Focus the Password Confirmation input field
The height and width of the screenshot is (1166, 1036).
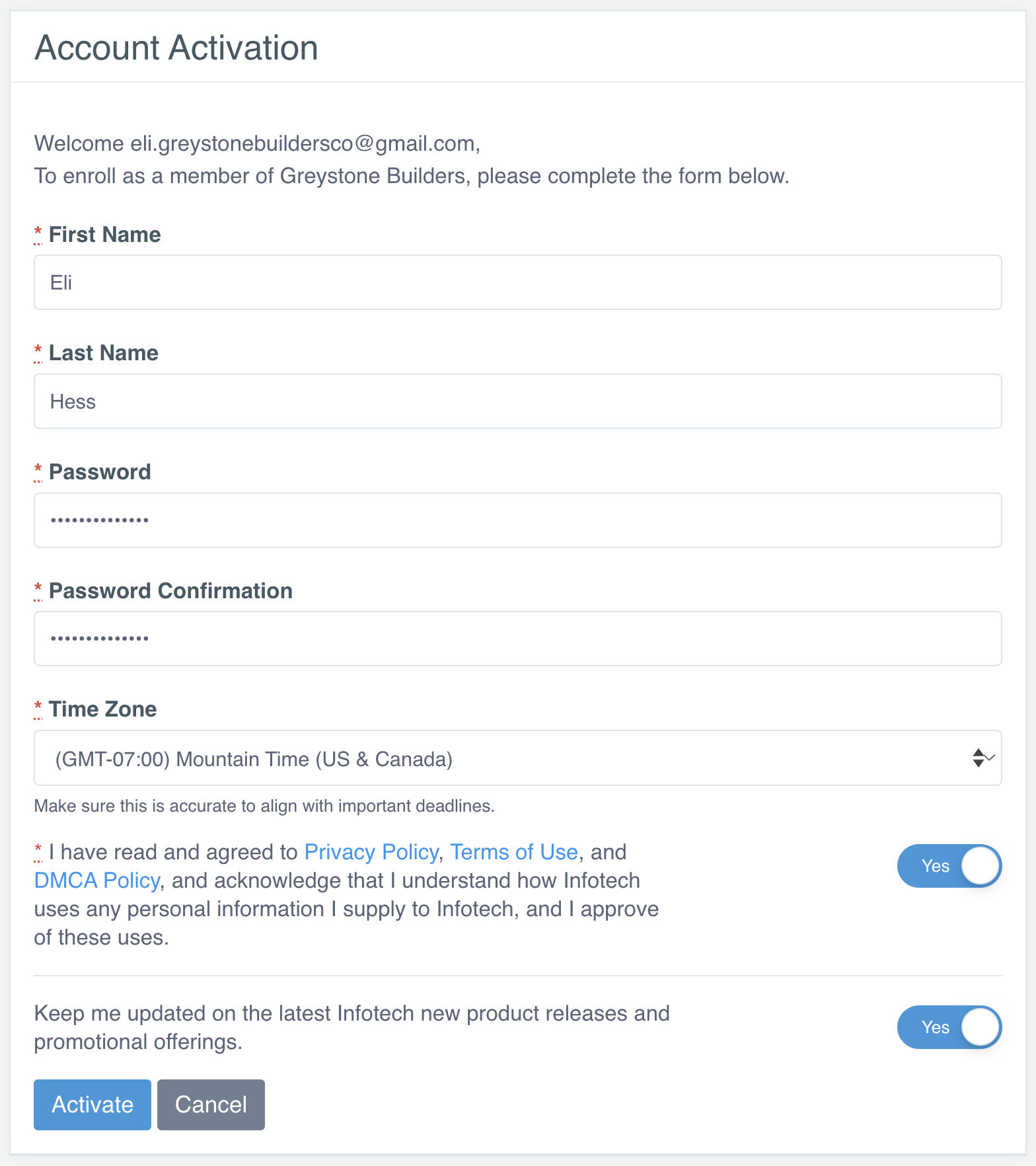[x=517, y=639]
